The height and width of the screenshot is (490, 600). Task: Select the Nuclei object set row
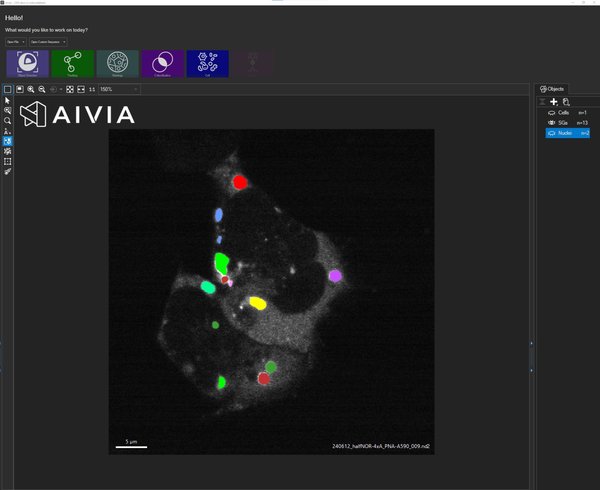point(567,133)
